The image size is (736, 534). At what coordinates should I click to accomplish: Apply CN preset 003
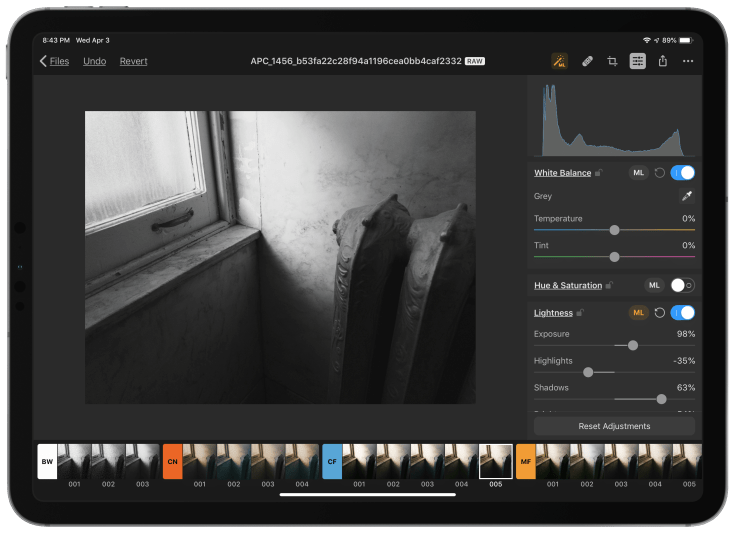(268, 461)
